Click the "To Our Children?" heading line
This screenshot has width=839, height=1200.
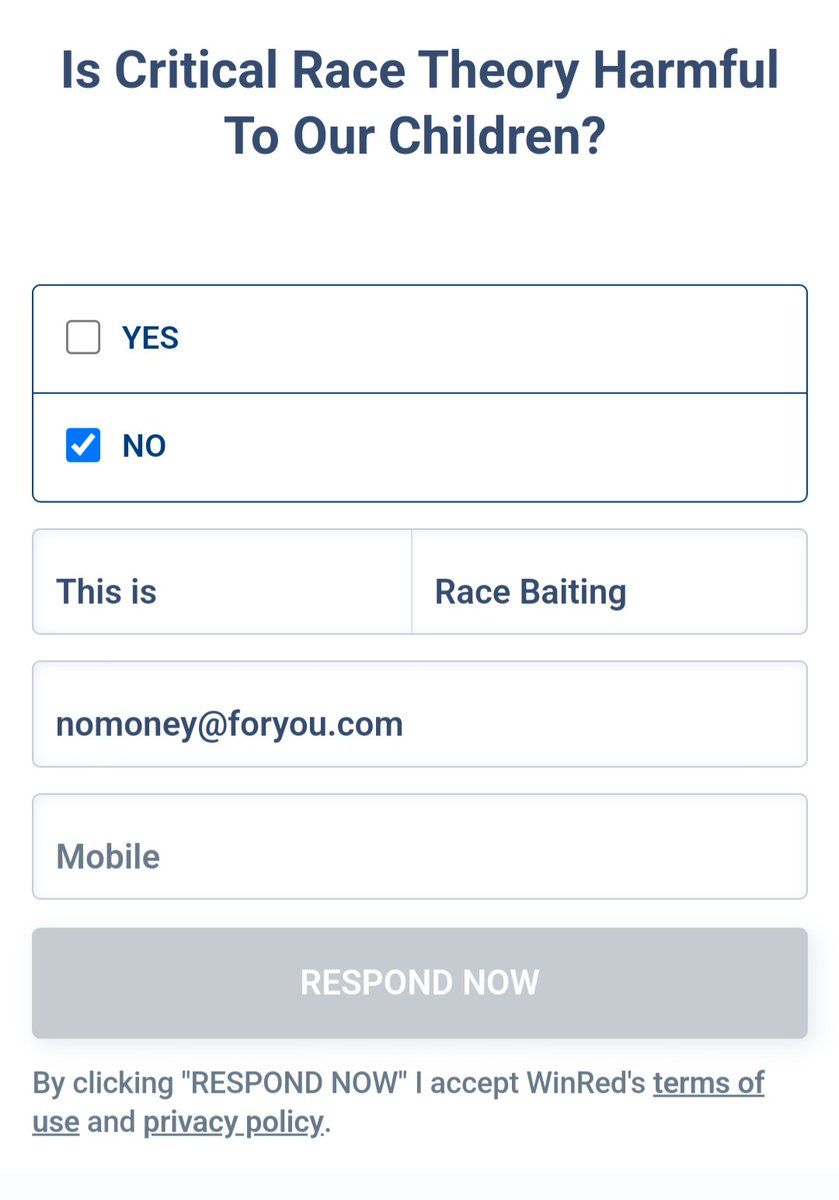[415, 137]
